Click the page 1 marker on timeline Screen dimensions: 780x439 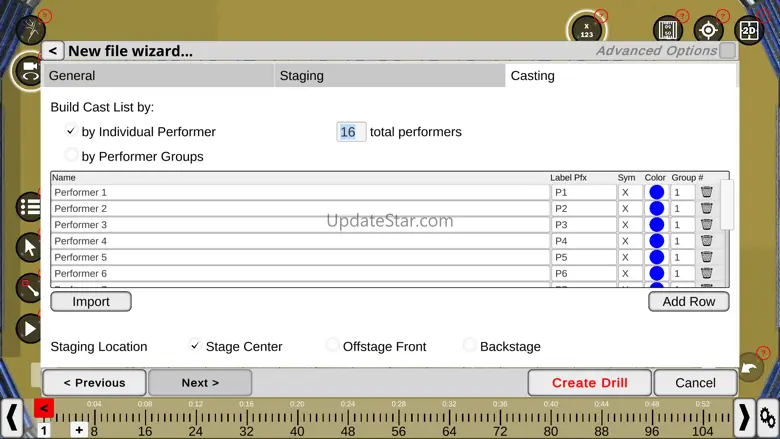tap(44, 431)
